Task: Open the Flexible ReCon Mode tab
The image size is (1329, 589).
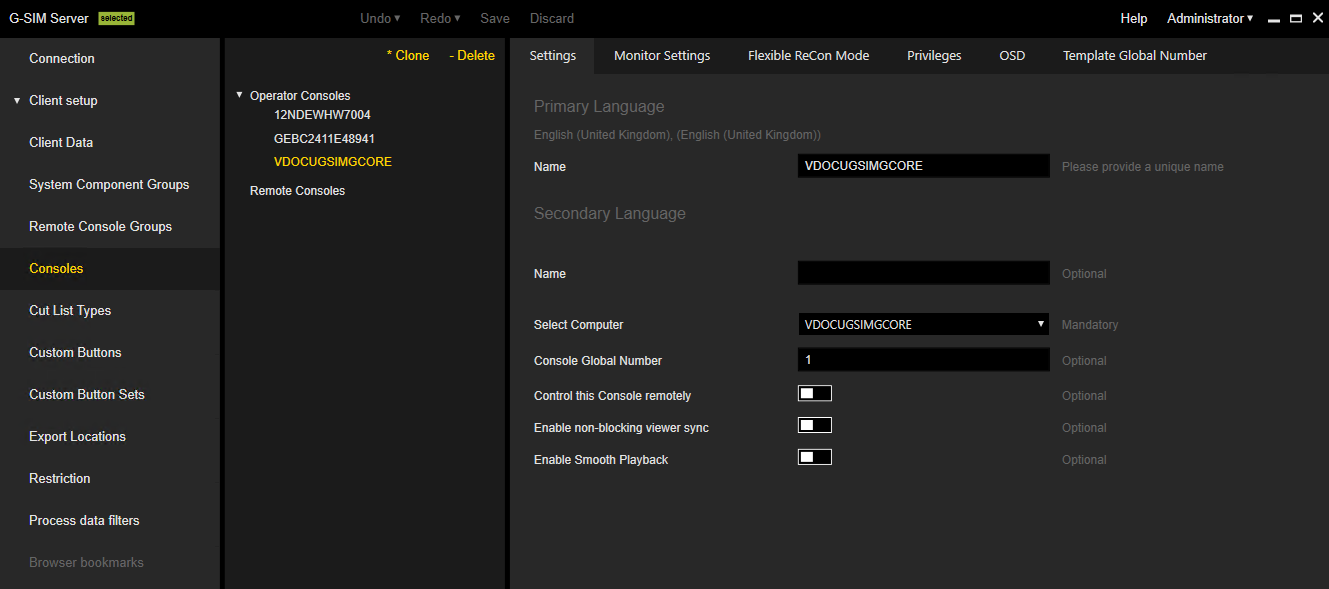Action: 808,56
